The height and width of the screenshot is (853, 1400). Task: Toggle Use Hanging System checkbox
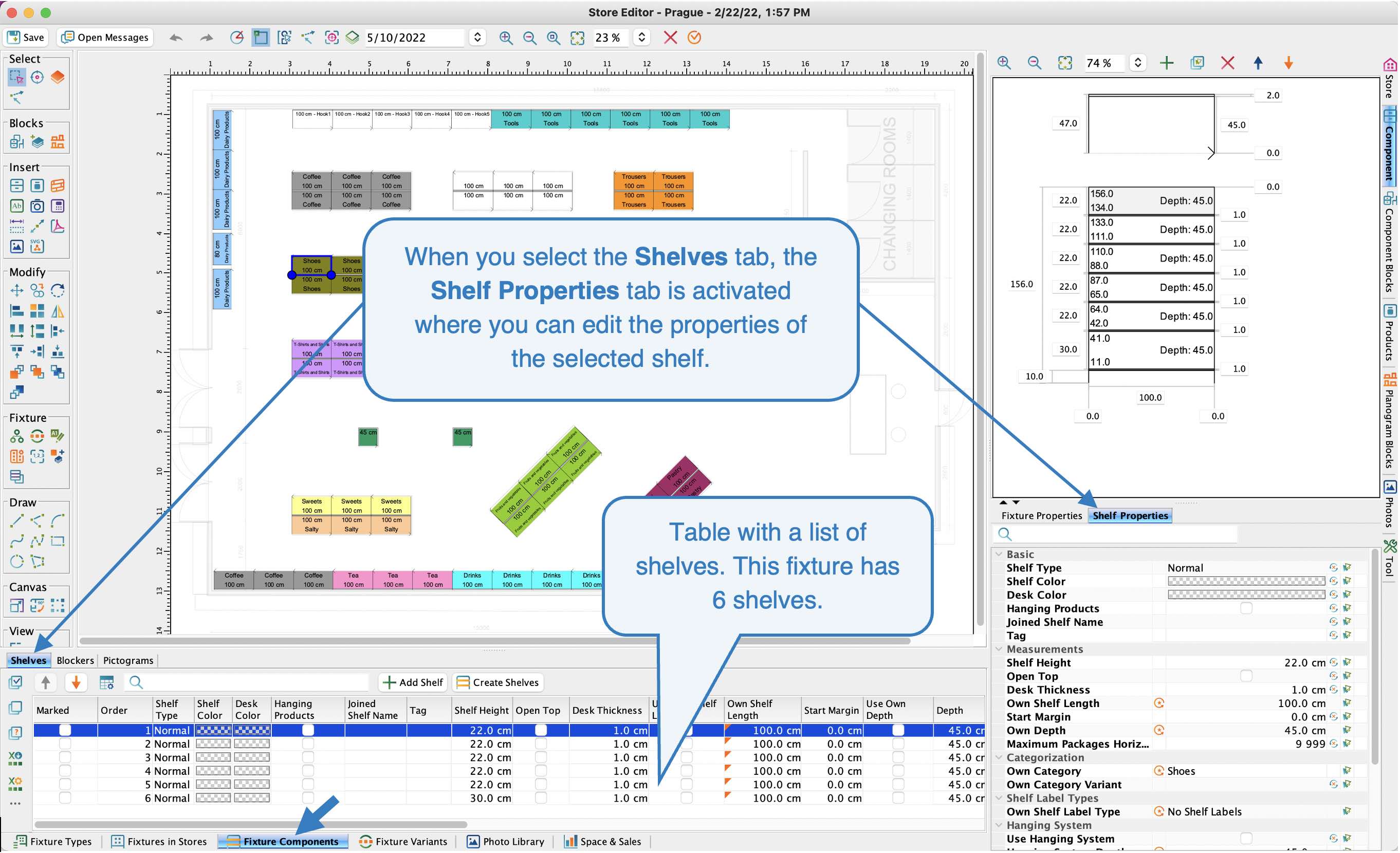coord(1246,839)
